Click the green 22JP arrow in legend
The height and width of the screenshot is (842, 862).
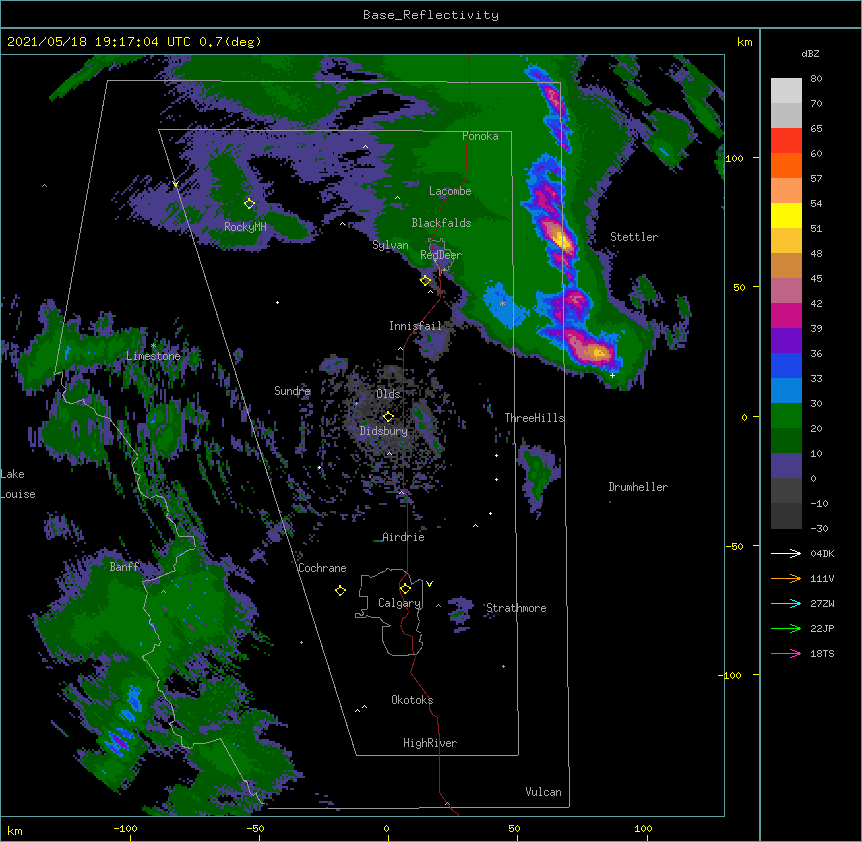click(786, 628)
